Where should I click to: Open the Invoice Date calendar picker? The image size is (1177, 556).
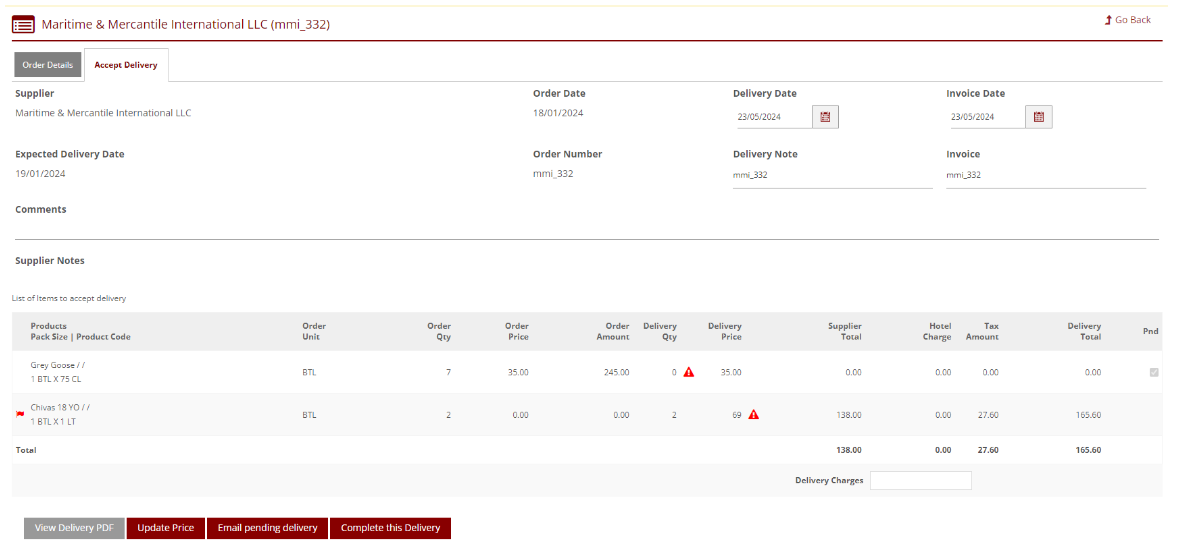[1038, 117]
